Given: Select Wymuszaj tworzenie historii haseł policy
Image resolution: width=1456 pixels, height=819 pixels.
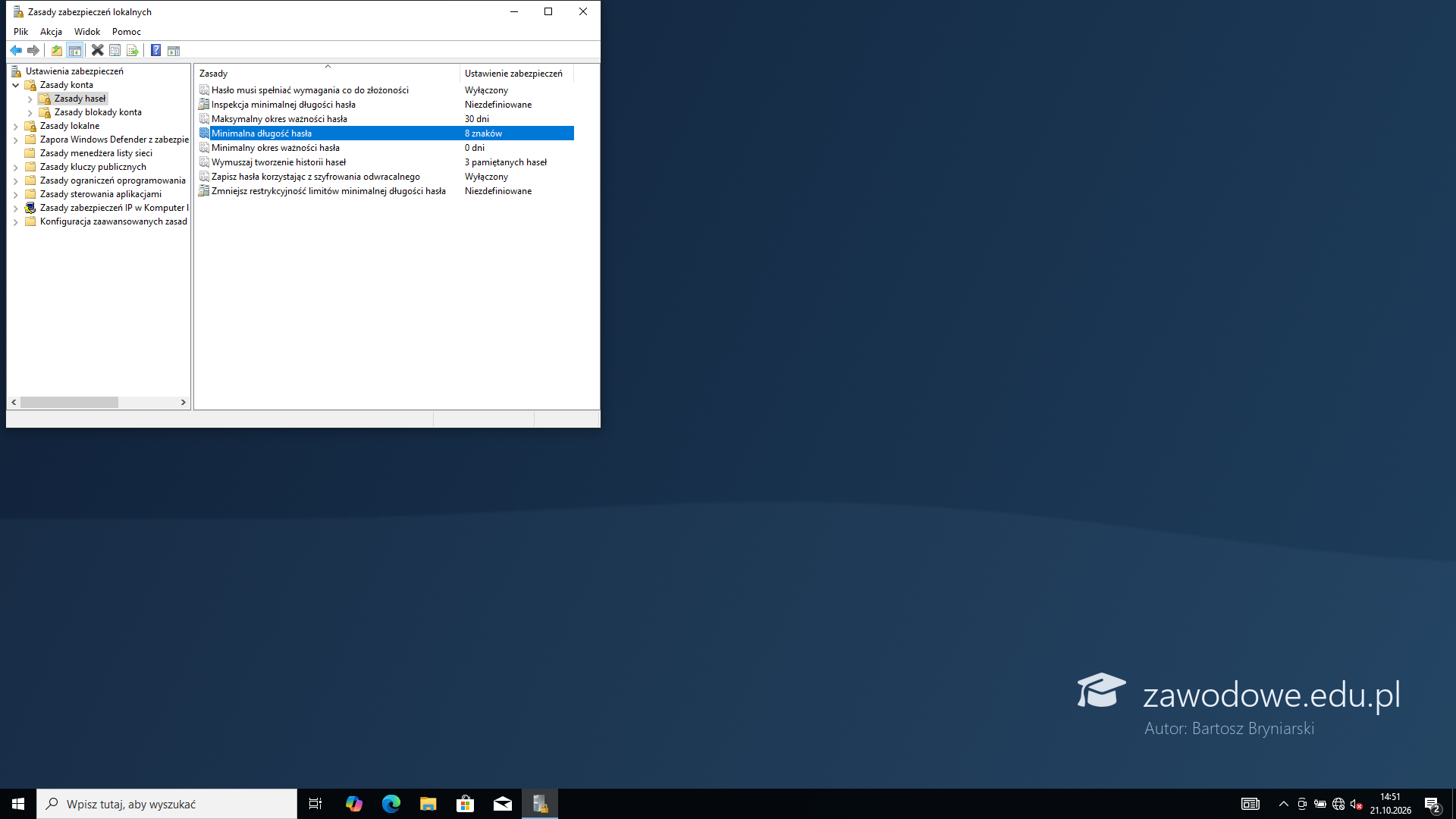Looking at the screenshot, I should 278,162.
